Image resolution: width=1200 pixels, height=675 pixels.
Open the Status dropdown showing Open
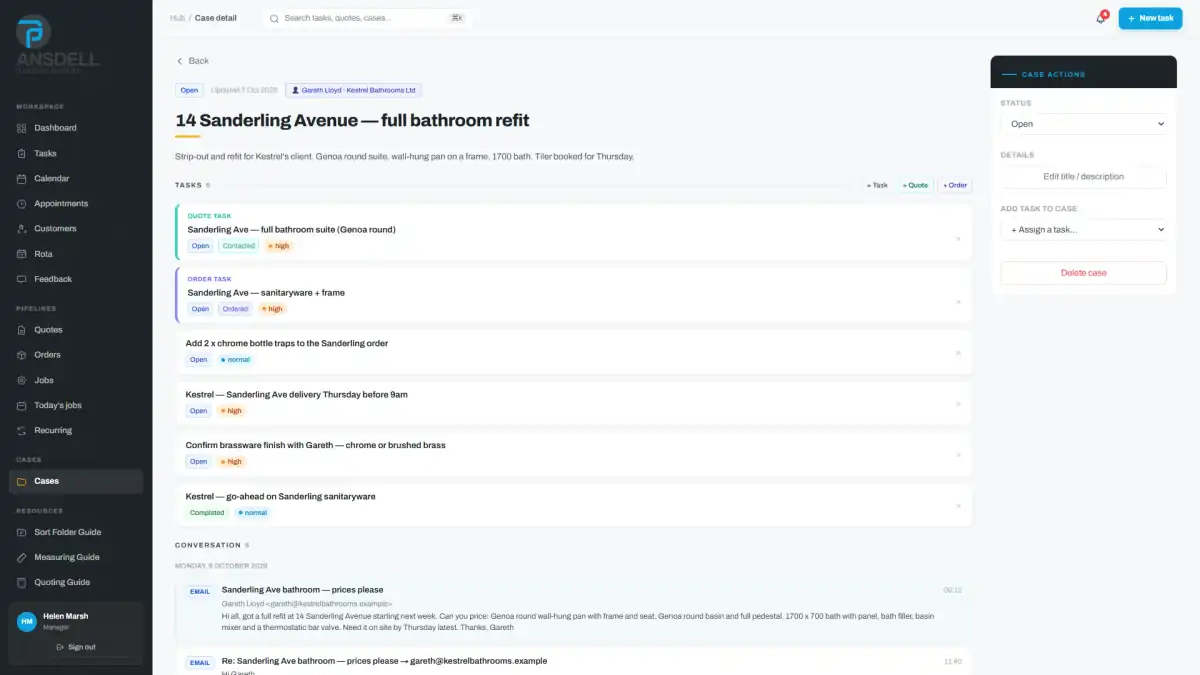click(1083, 124)
